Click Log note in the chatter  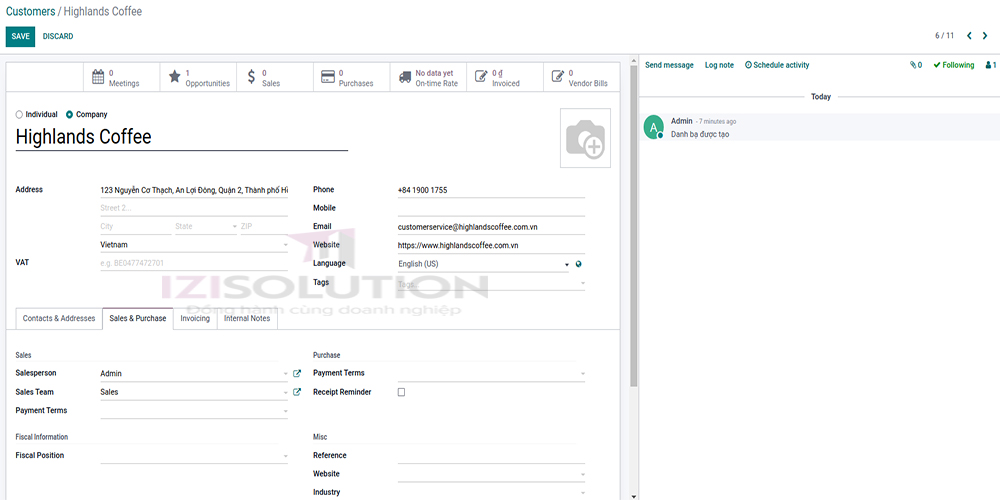coord(719,65)
